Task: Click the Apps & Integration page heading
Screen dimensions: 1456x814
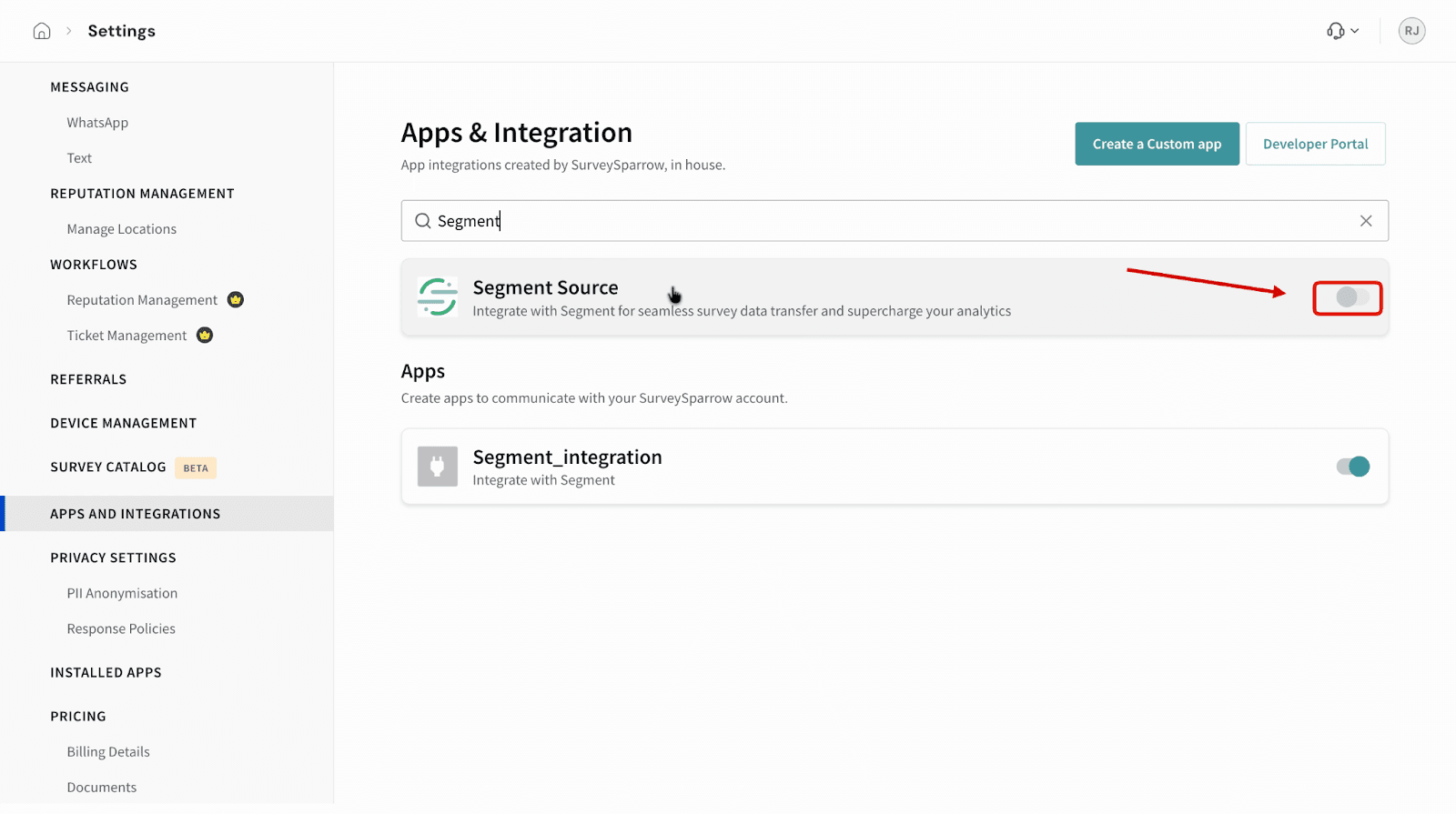Action: 517,133
